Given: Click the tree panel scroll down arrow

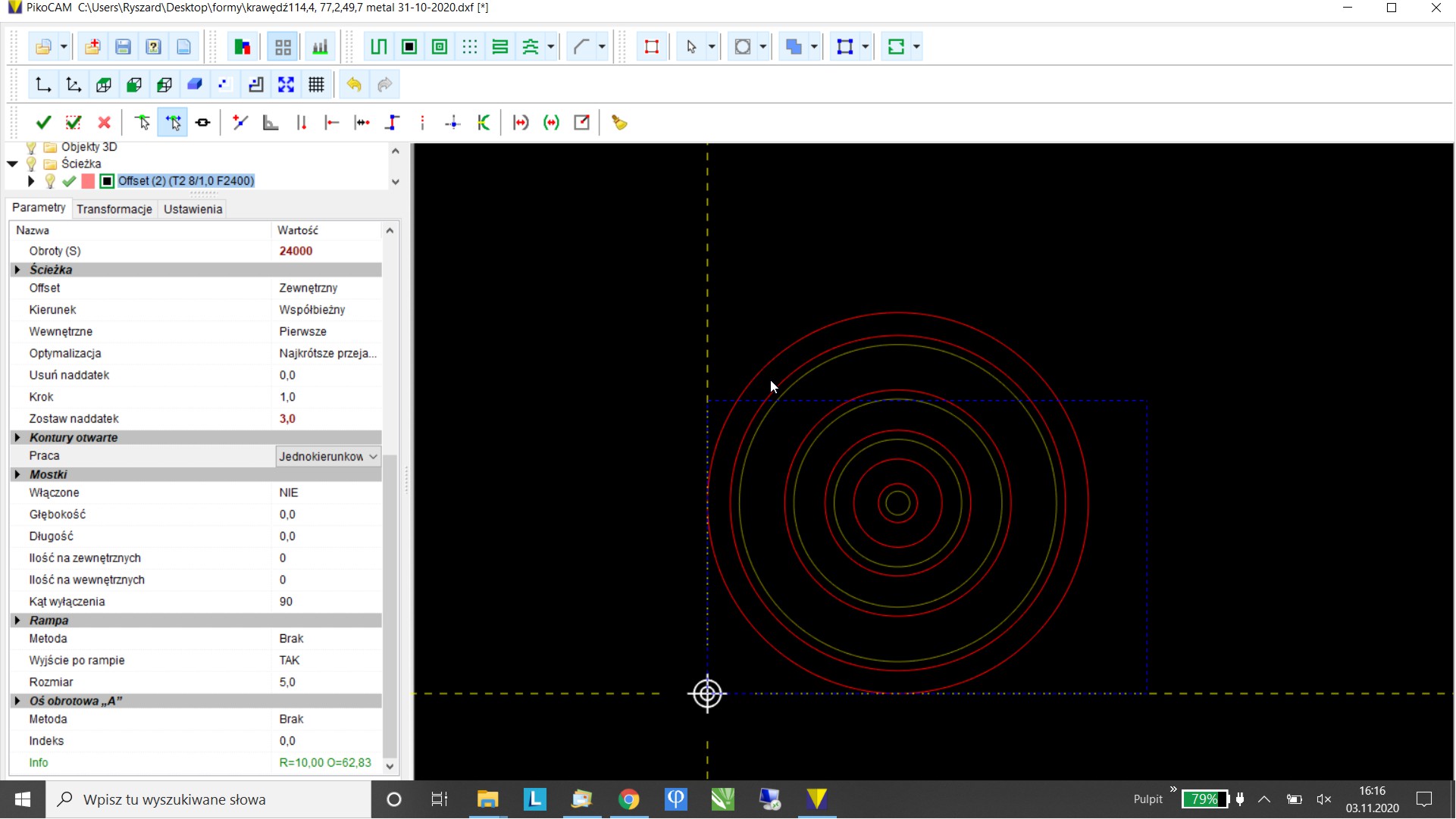Looking at the screenshot, I should (x=395, y=182).
